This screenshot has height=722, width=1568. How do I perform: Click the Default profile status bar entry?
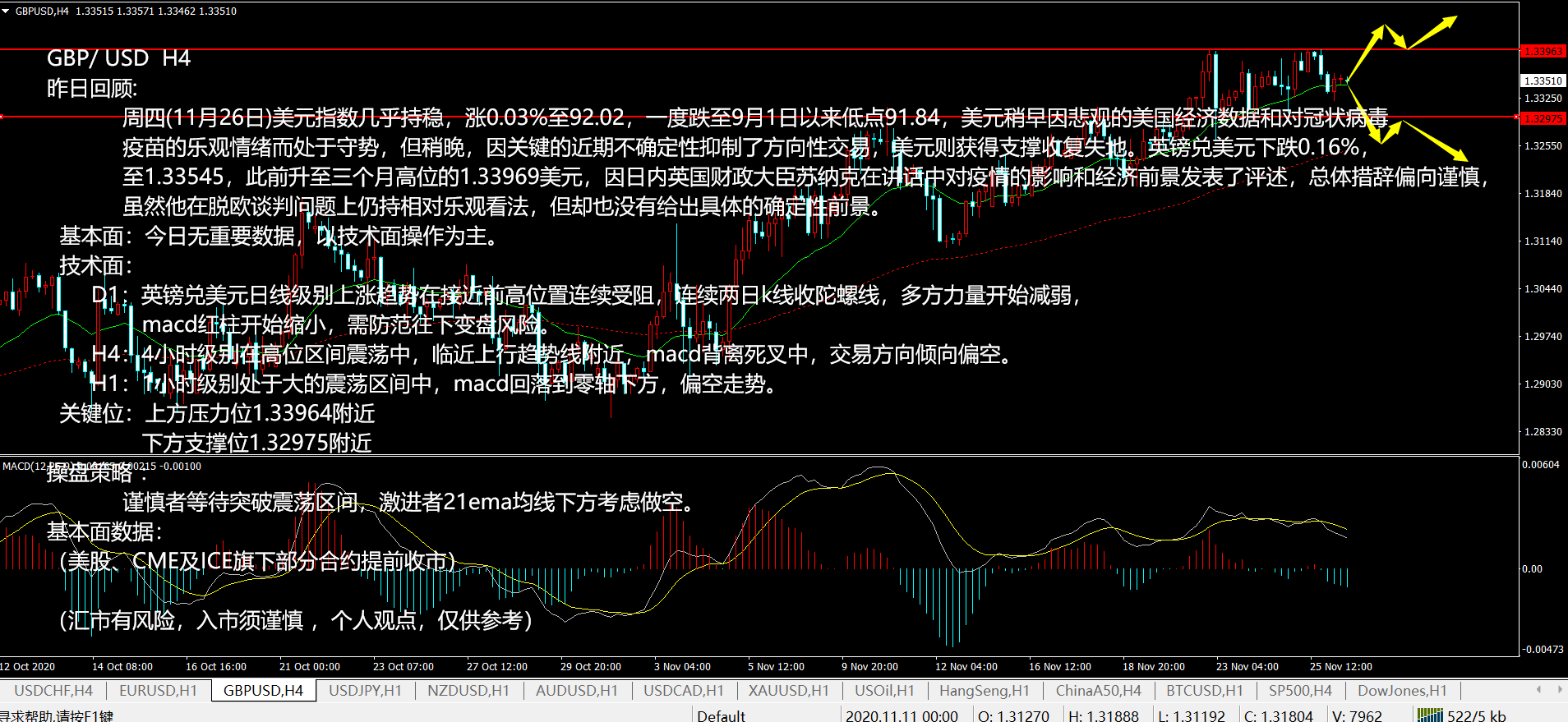721,715
